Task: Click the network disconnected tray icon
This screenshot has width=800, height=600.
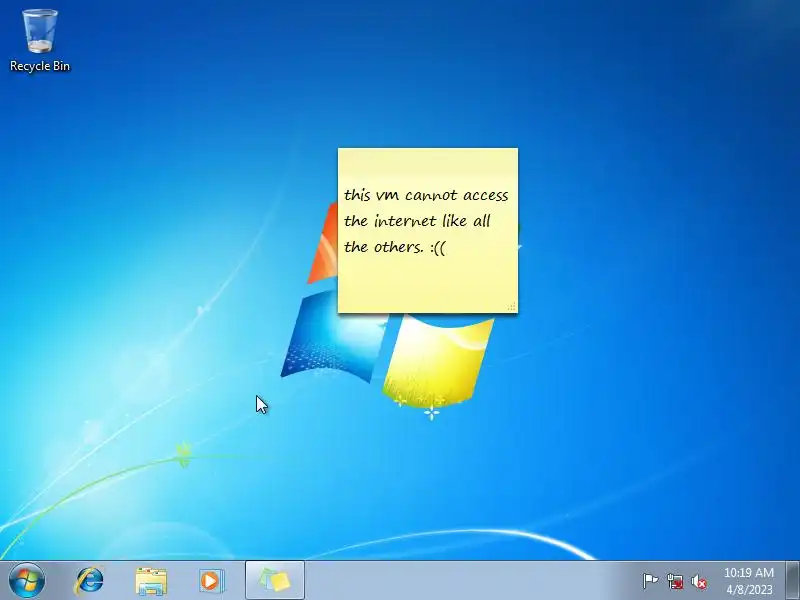Action: 675,581
